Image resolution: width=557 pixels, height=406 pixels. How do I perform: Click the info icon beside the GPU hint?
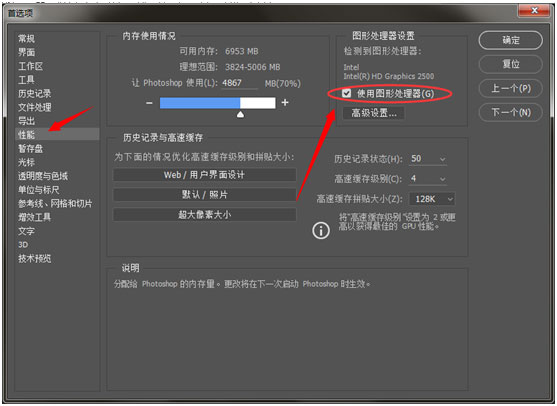pyautogui.click(x=321, y=231)
